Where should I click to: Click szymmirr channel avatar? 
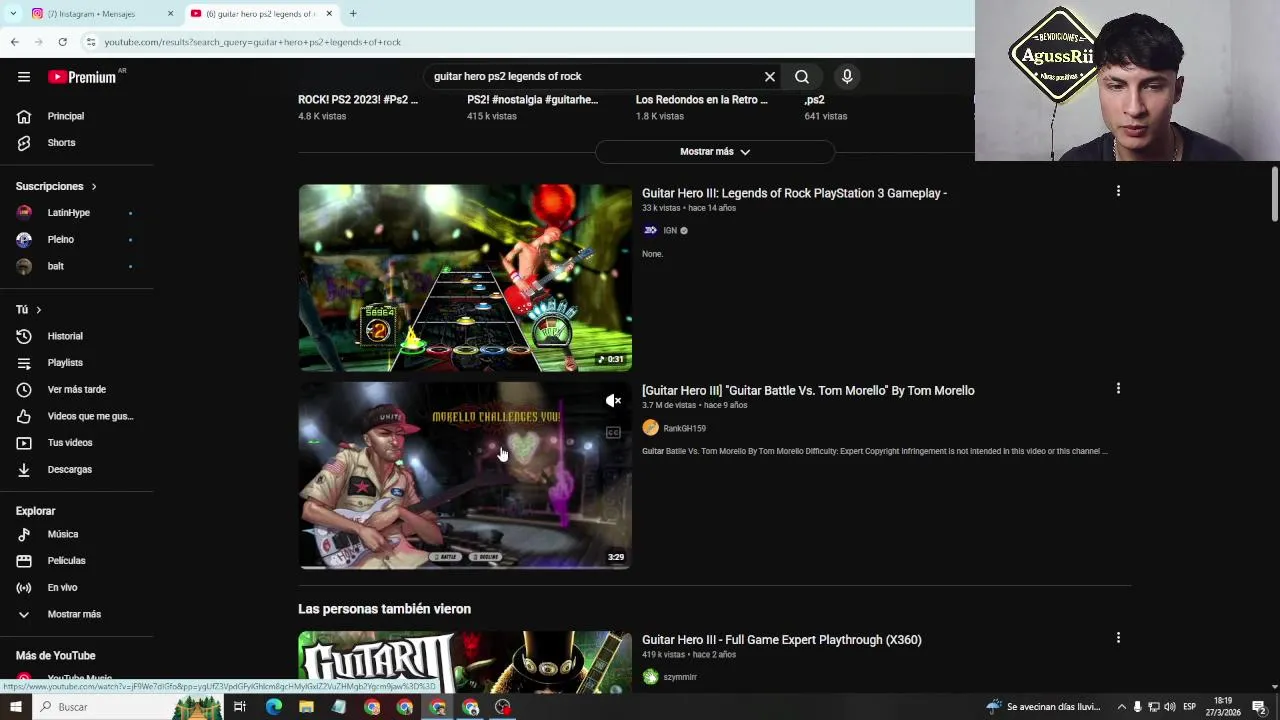coord(650,677)
